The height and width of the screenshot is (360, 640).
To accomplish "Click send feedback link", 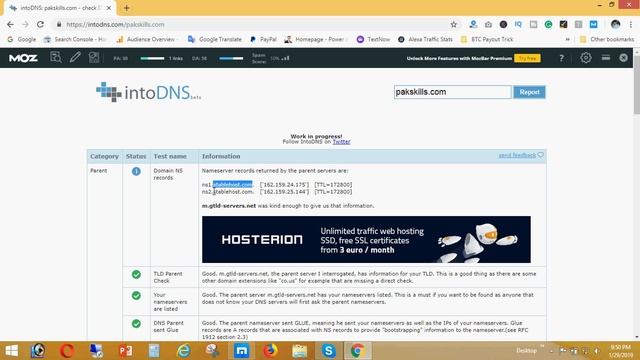I will [x=517, y=155].
